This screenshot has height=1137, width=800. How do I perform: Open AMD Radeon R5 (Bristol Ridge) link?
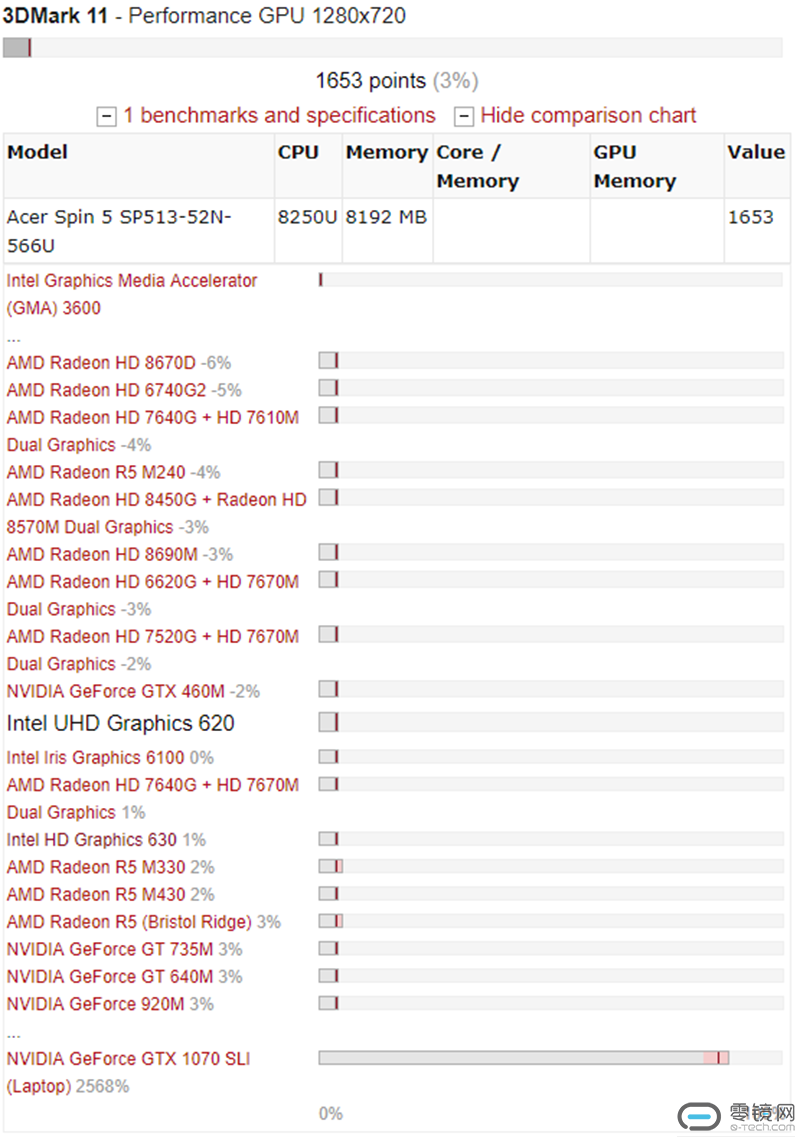(x=128, y=922)
